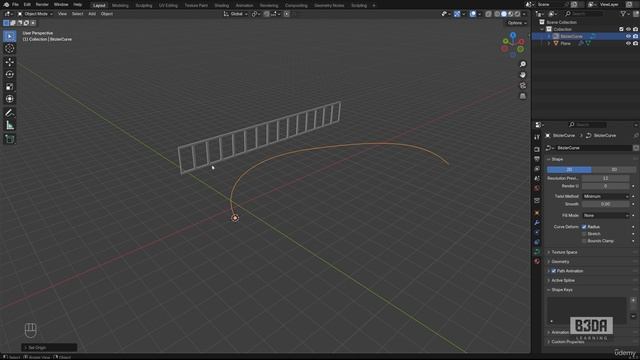Open the Object Data curve properties tab
640x360 pixels.
(537, 251)
